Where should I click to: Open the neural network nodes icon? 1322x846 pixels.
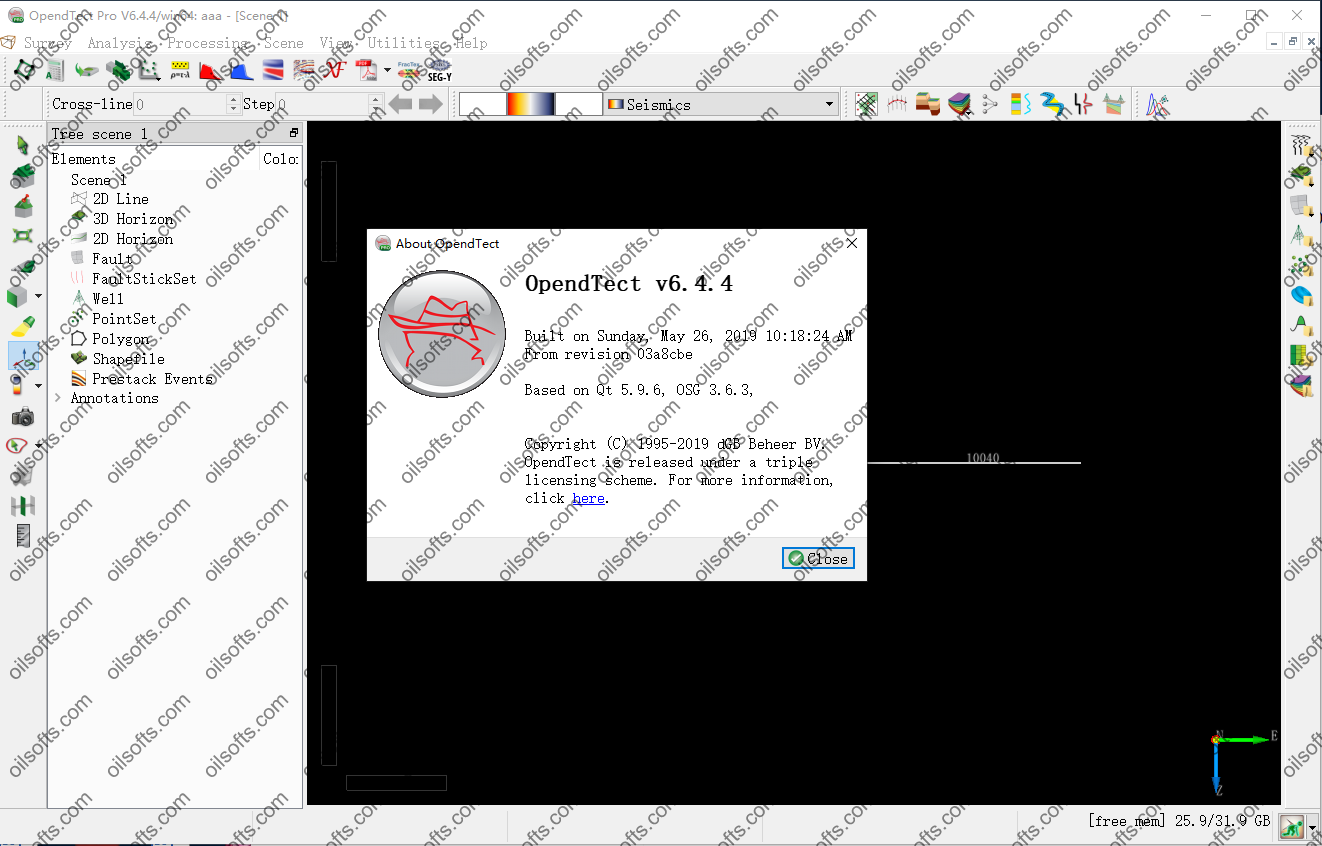point(990,104)
